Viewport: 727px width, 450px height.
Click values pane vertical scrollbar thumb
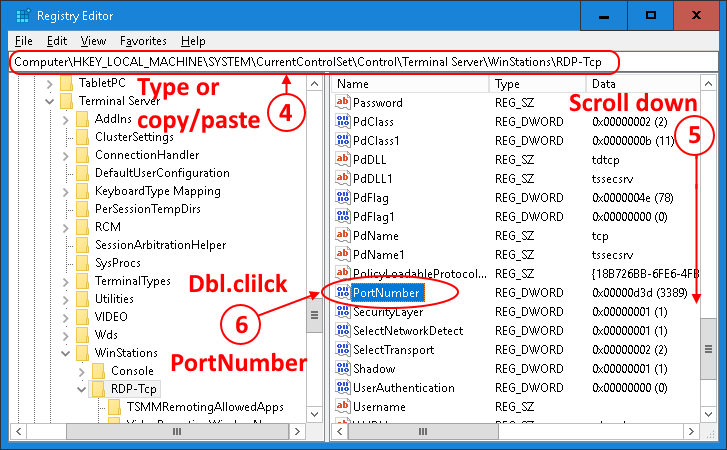[x=708, y=349]
